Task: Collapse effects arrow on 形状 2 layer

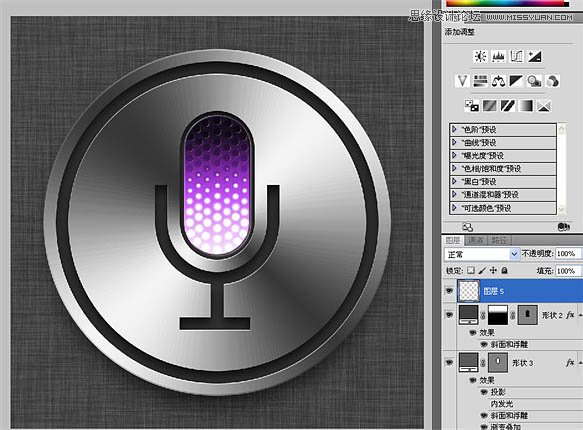Action: [580, 315]
